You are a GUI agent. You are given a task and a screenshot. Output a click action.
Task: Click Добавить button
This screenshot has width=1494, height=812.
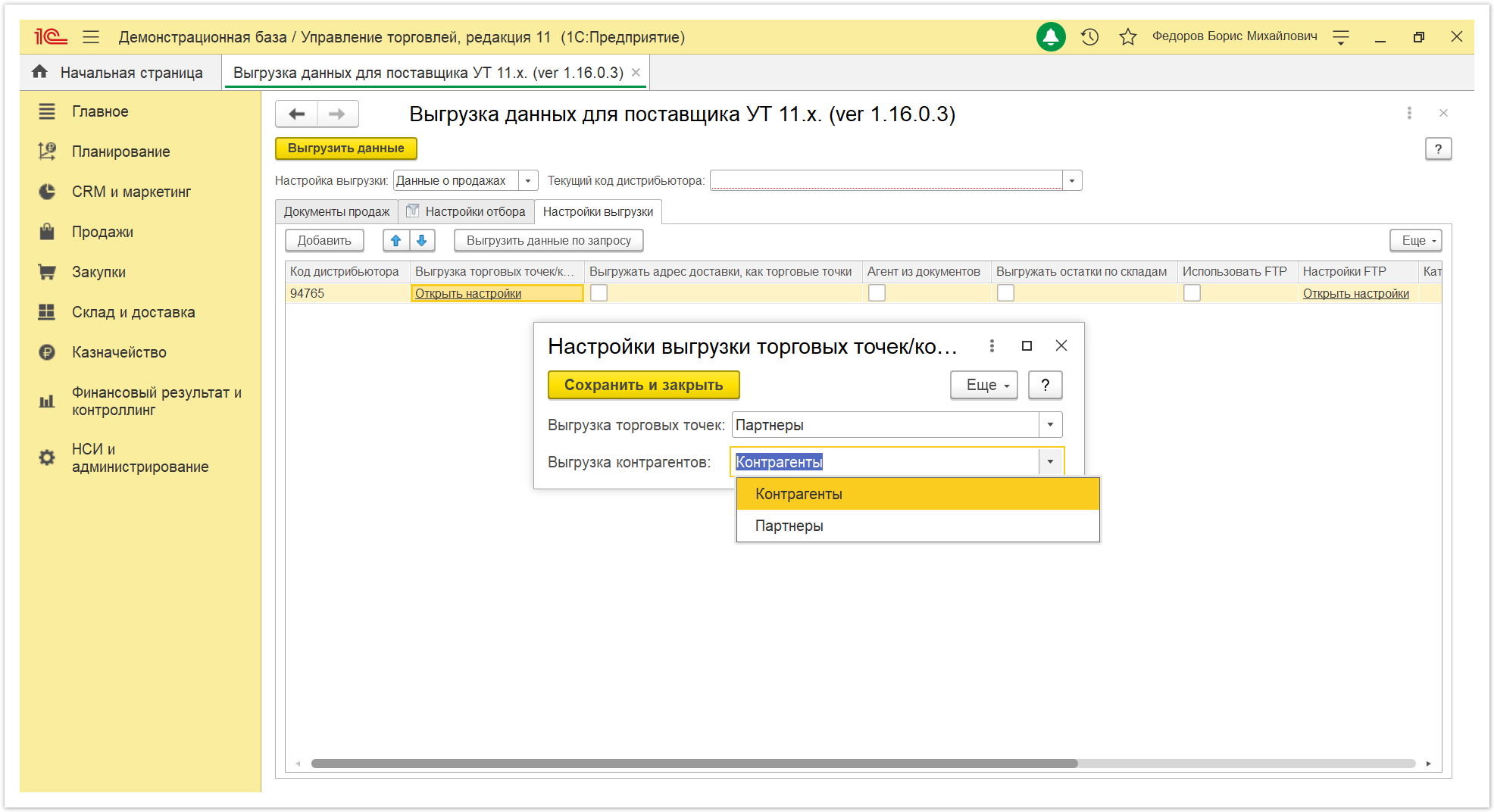pos(324,240)
